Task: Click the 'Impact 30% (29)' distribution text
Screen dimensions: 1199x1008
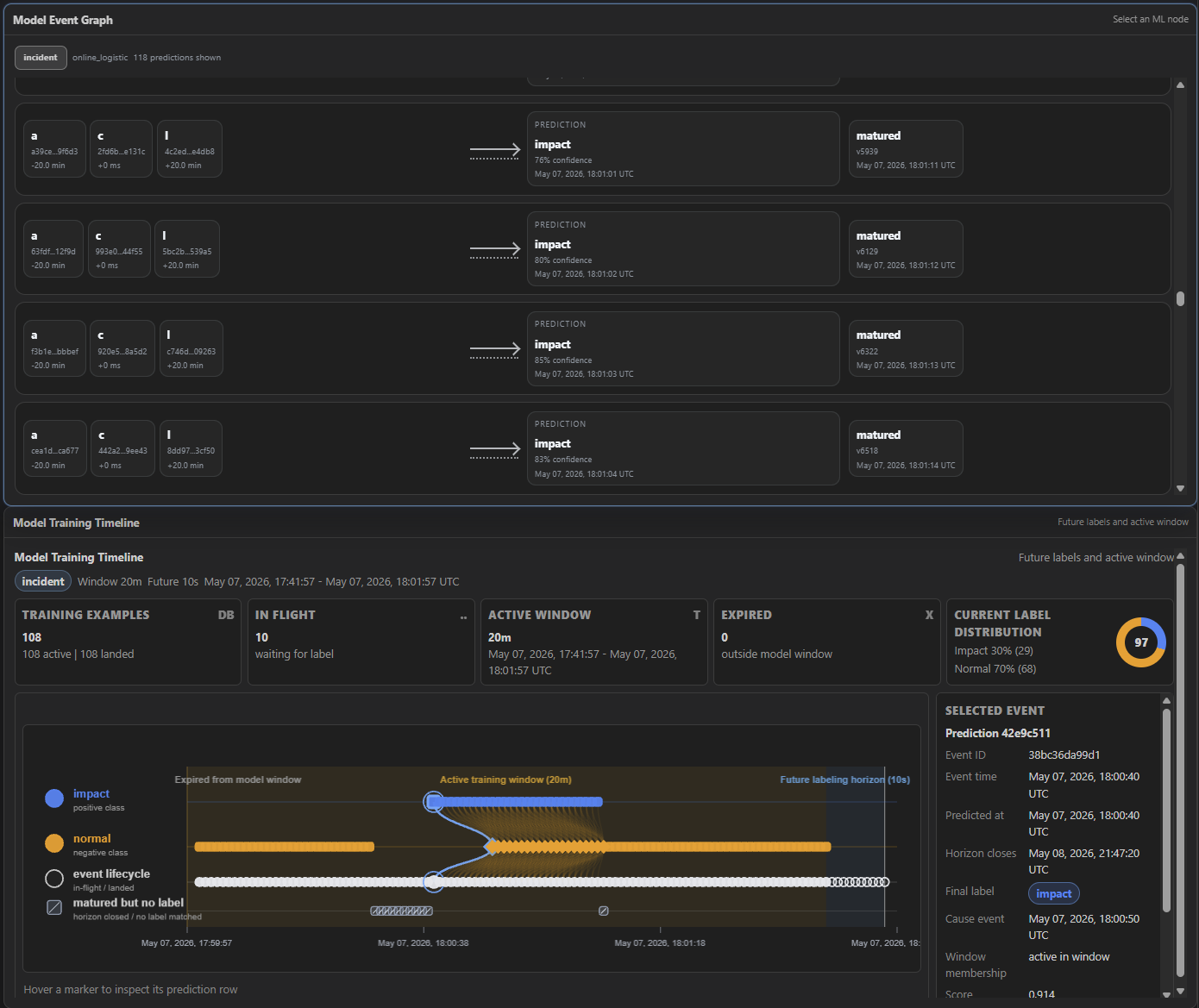Action: tap(994, 651)
